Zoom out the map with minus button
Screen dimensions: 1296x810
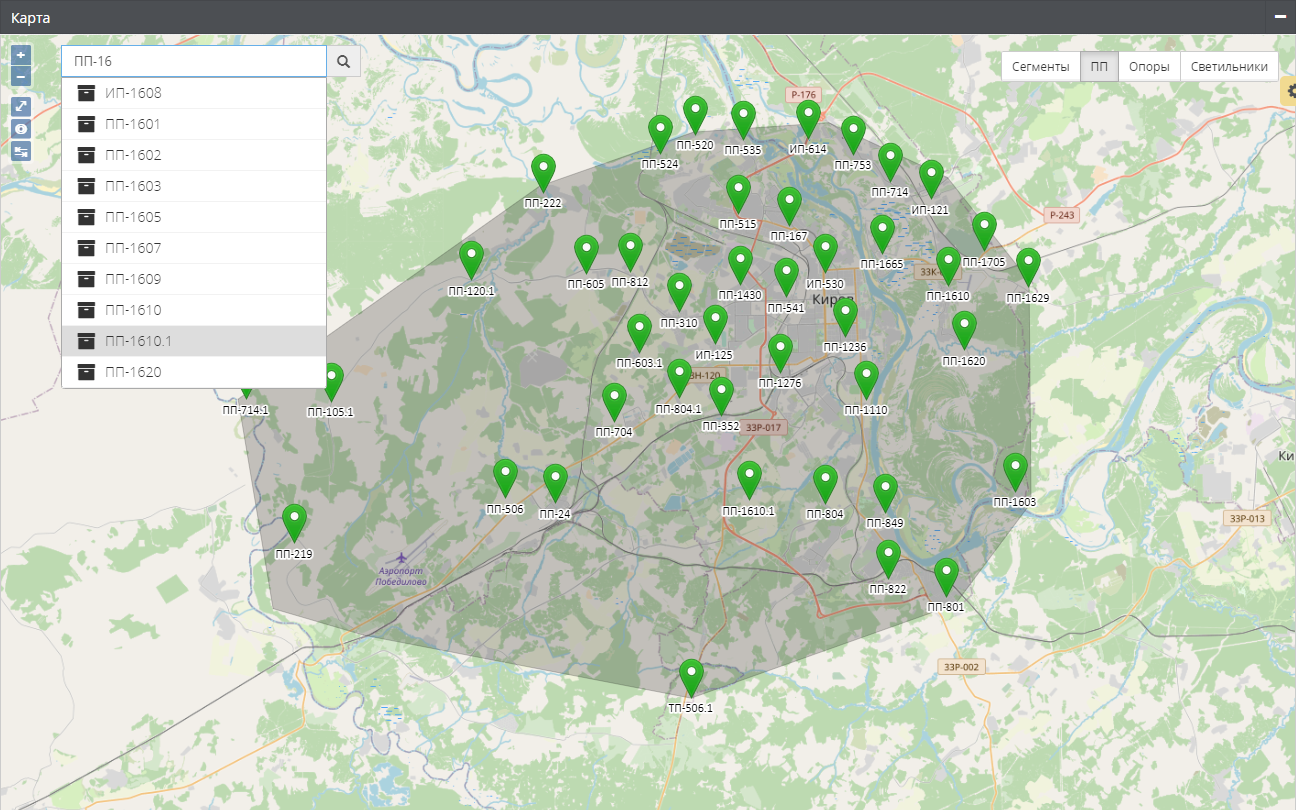21,76
